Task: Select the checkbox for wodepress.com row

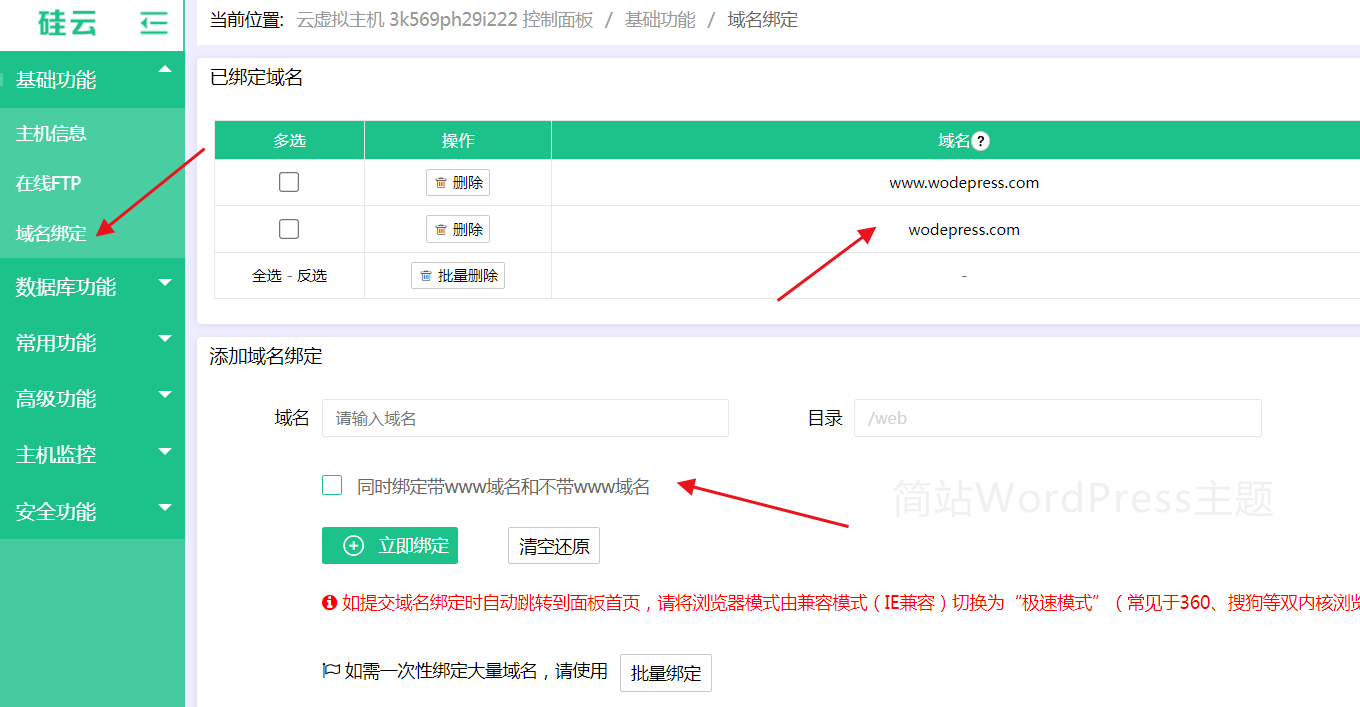Action: (289, 229)
